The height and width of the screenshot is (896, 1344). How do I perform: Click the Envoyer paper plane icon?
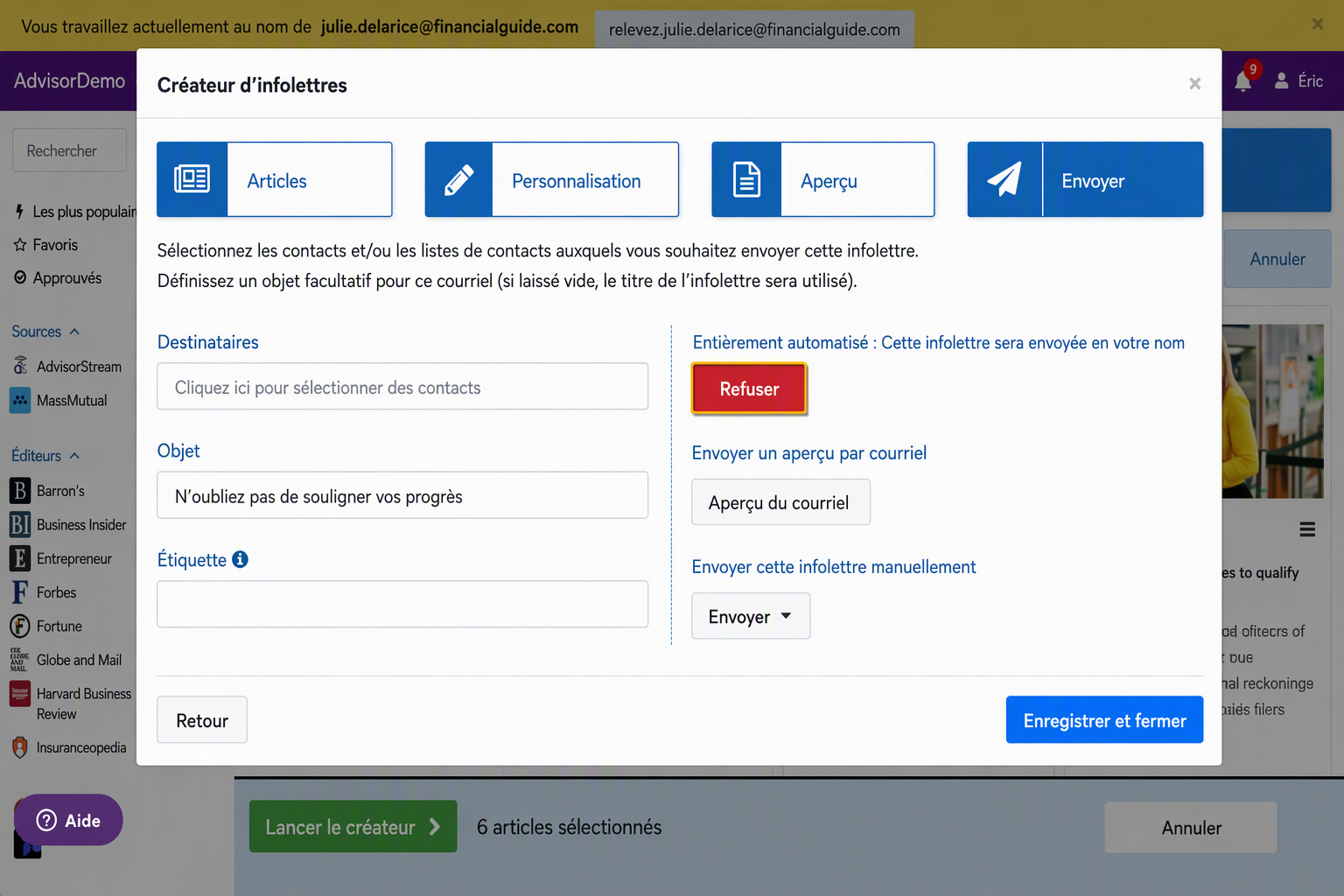click(1004, 179)
